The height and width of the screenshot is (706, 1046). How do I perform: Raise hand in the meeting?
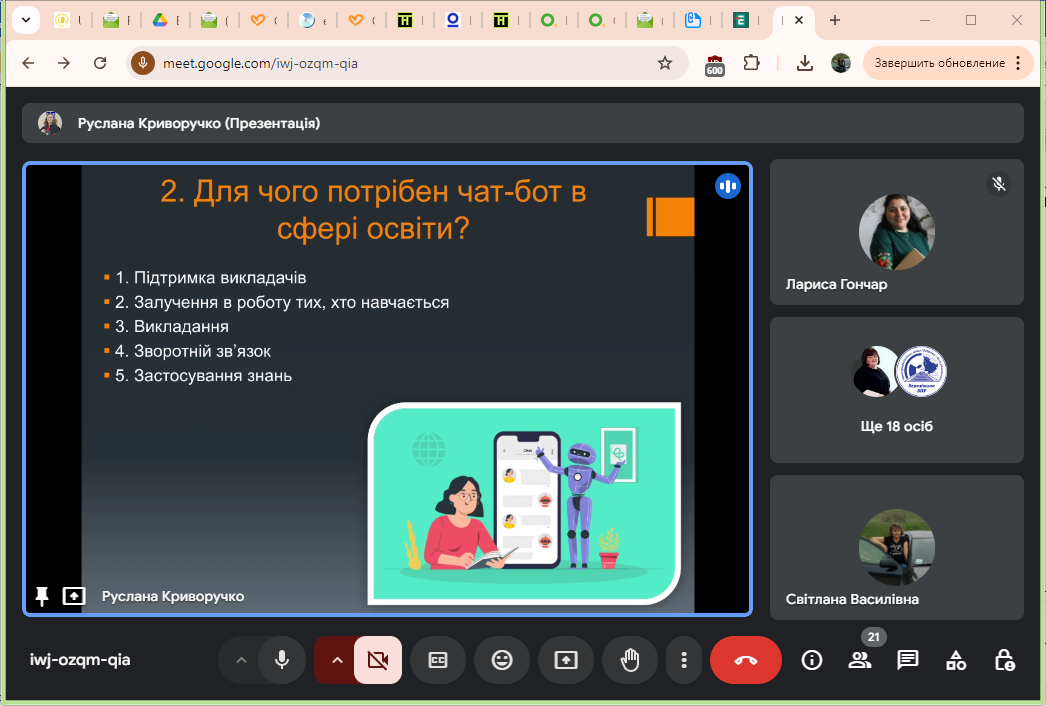(x=629, y=660)
